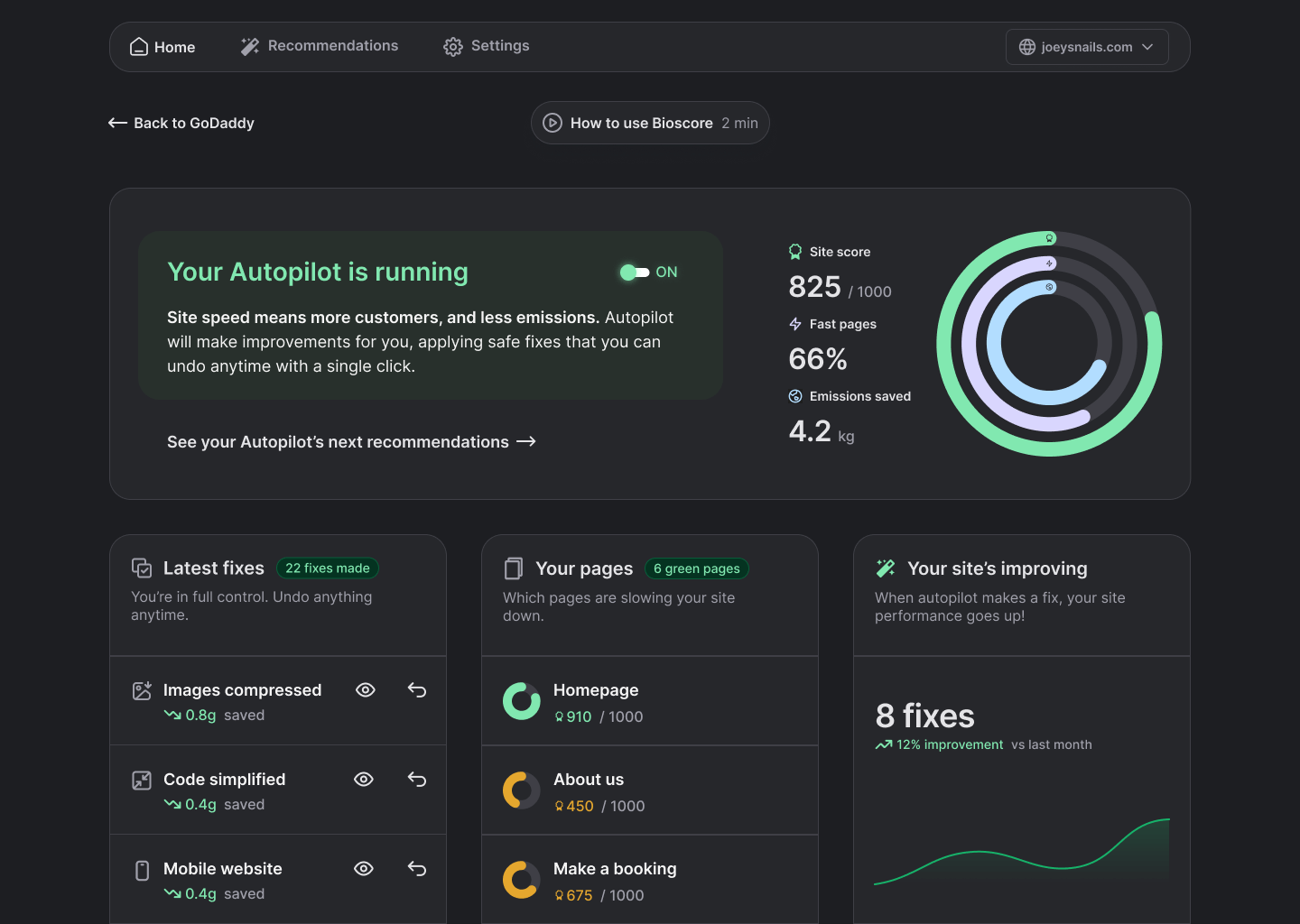
Task: Click the back arrow before Back to GoDaddy
Action: (x=117, y=123)
